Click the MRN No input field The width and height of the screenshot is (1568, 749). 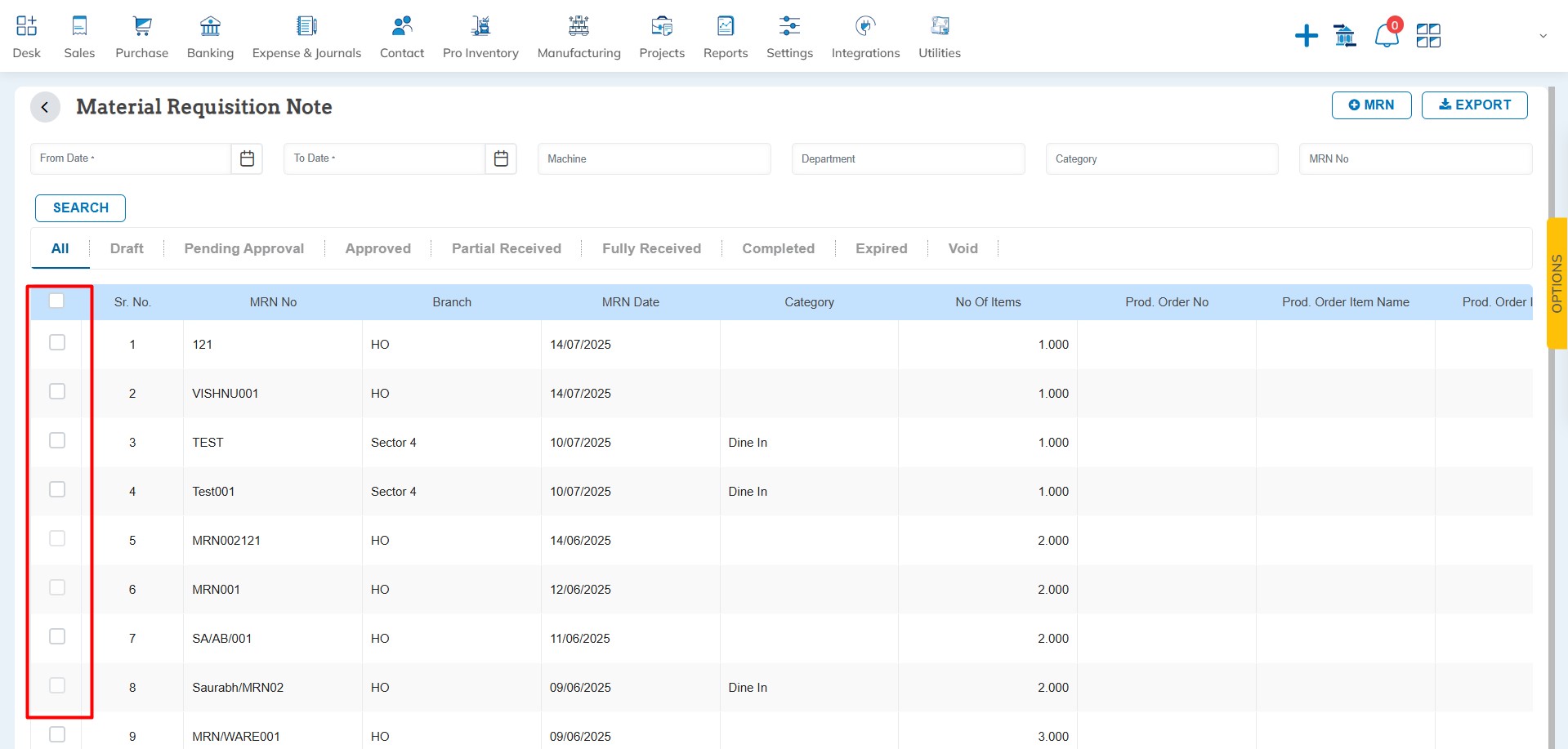point(1415,158)
